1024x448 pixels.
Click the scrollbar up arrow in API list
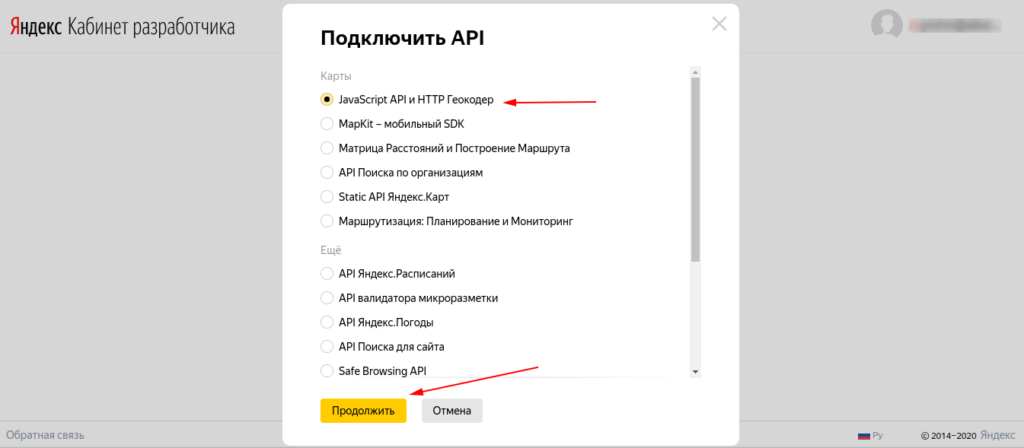695,73
